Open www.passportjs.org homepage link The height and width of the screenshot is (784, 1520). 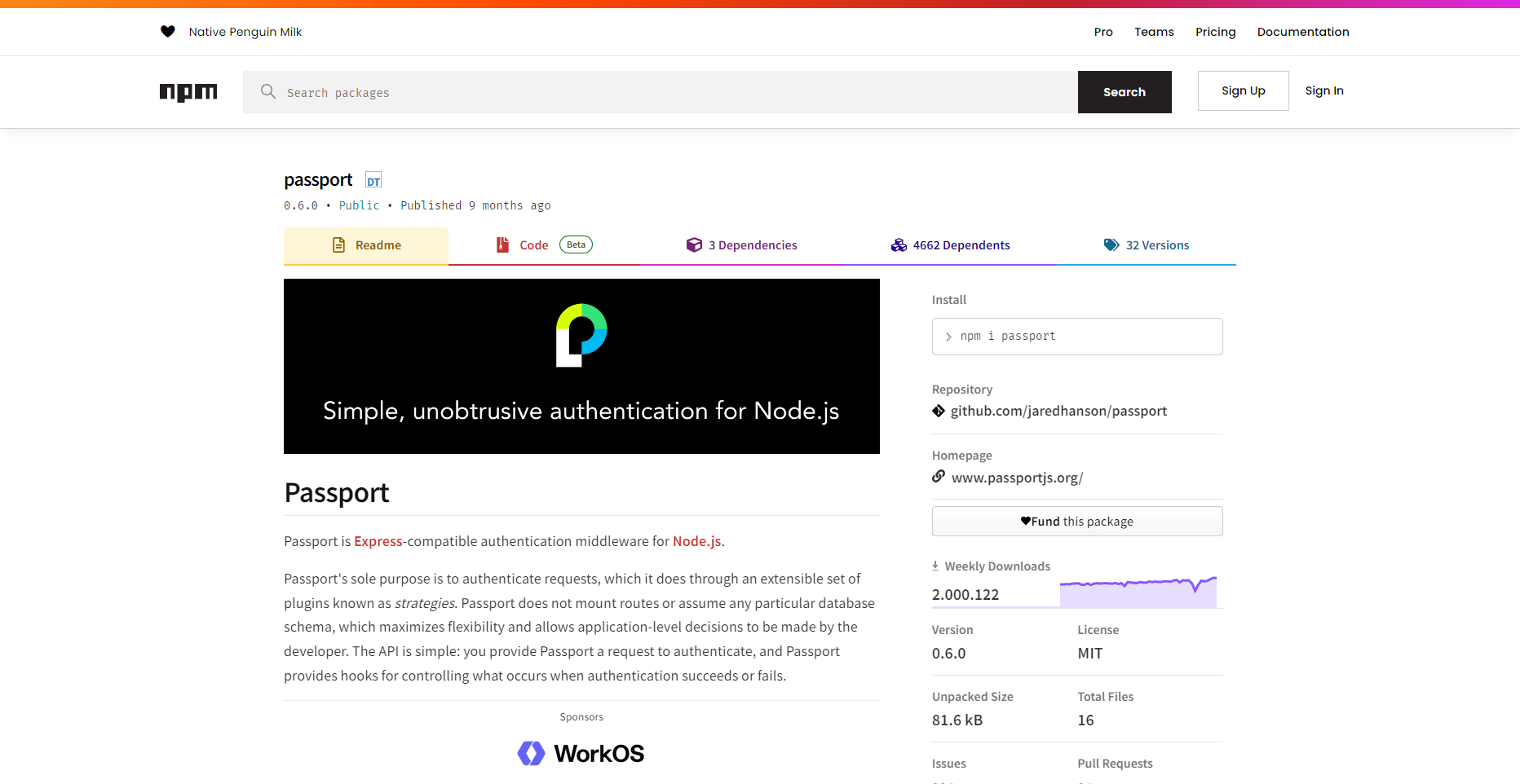1017,478
